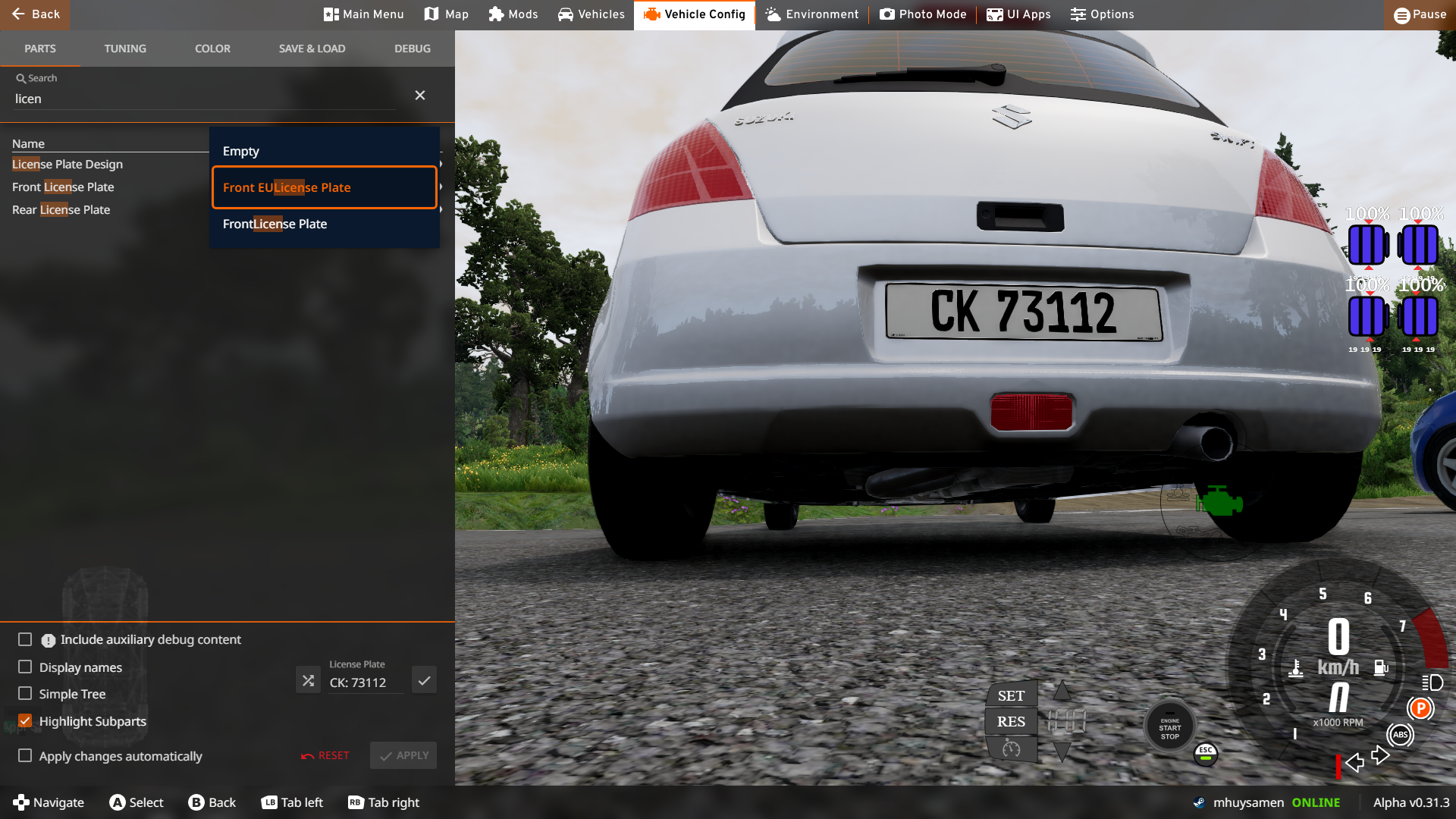The width and height of the screenshot is (1456, 819).
Task: Increase cruise speed with up arrow
Action: 1062,690
